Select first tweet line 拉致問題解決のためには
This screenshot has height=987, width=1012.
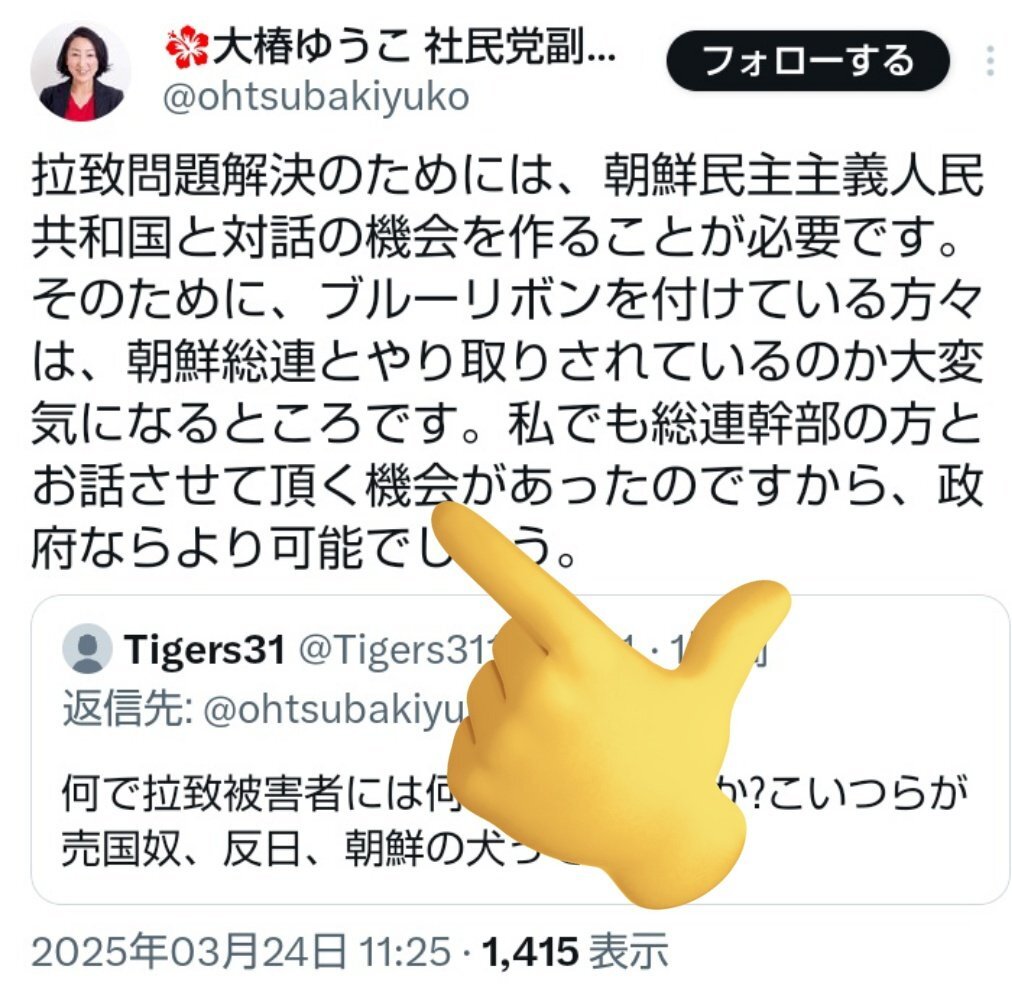tap(507, 176)
